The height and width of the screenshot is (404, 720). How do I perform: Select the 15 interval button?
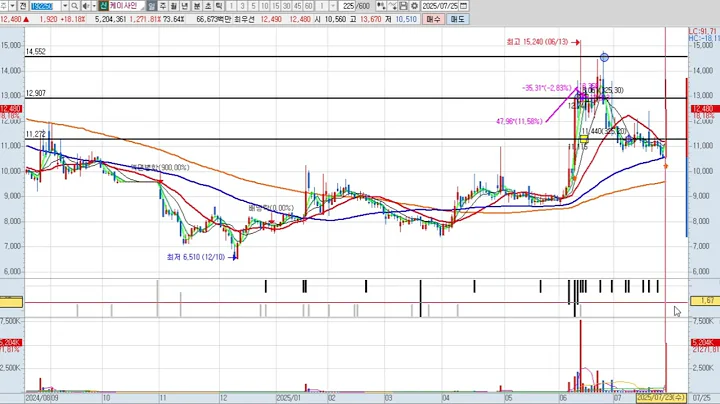point(276,6)
